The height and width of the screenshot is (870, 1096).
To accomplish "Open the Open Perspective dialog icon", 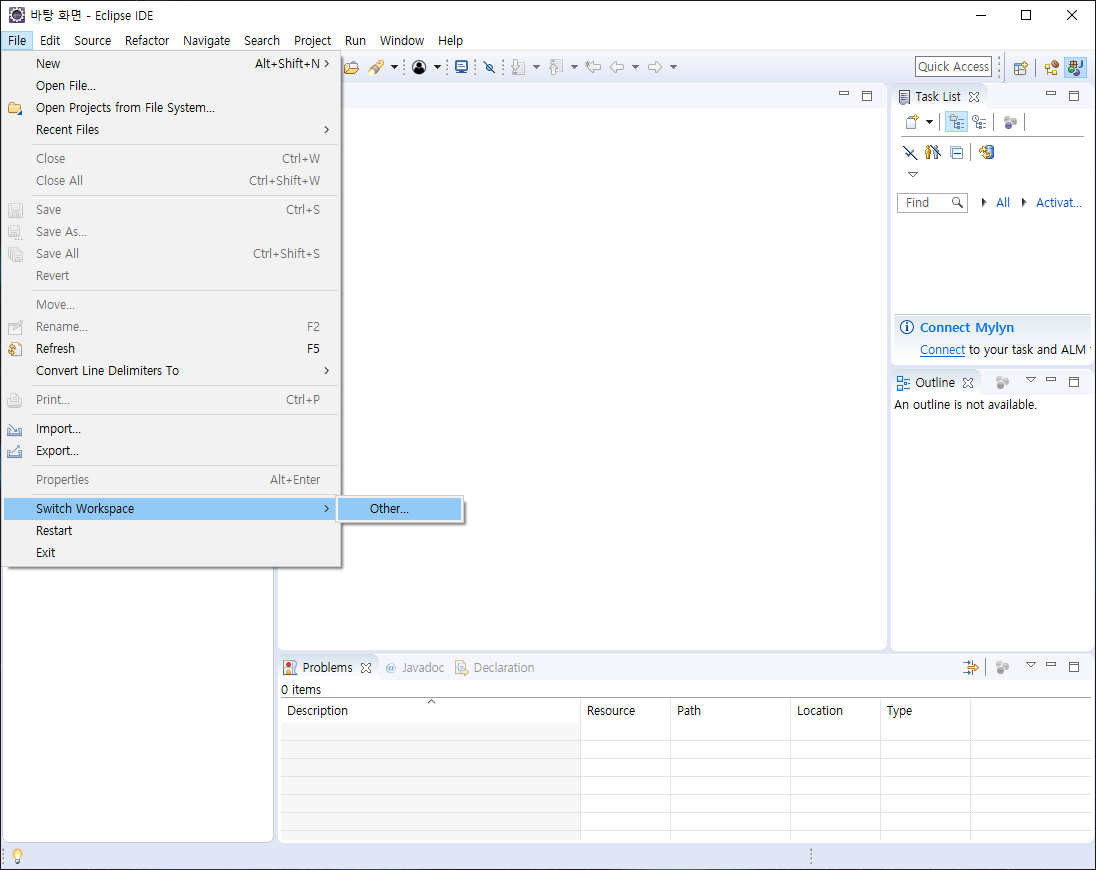I will [1021, 68].
